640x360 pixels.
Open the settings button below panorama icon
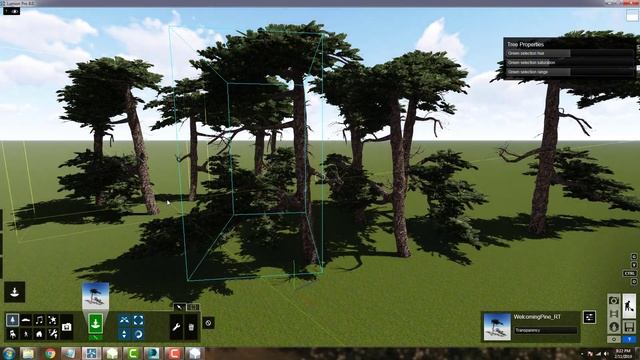point(614,339)
